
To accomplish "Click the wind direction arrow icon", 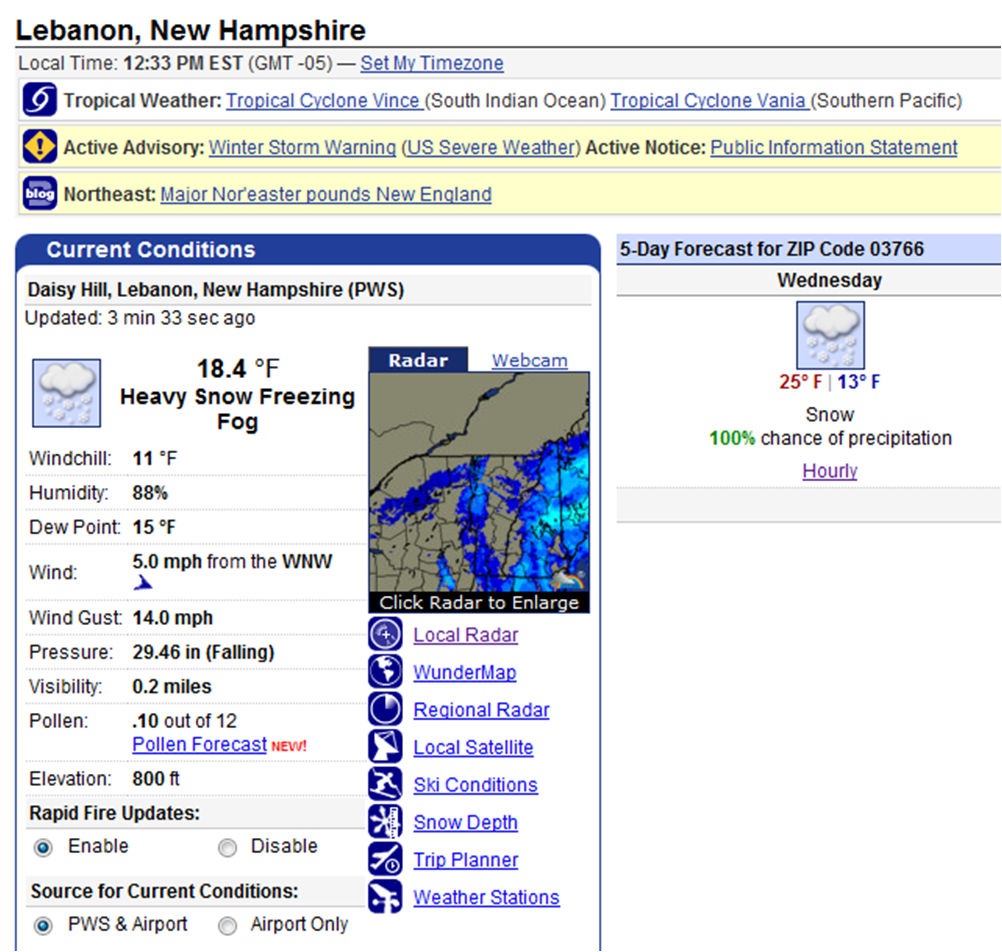I will tap(143, 583).
